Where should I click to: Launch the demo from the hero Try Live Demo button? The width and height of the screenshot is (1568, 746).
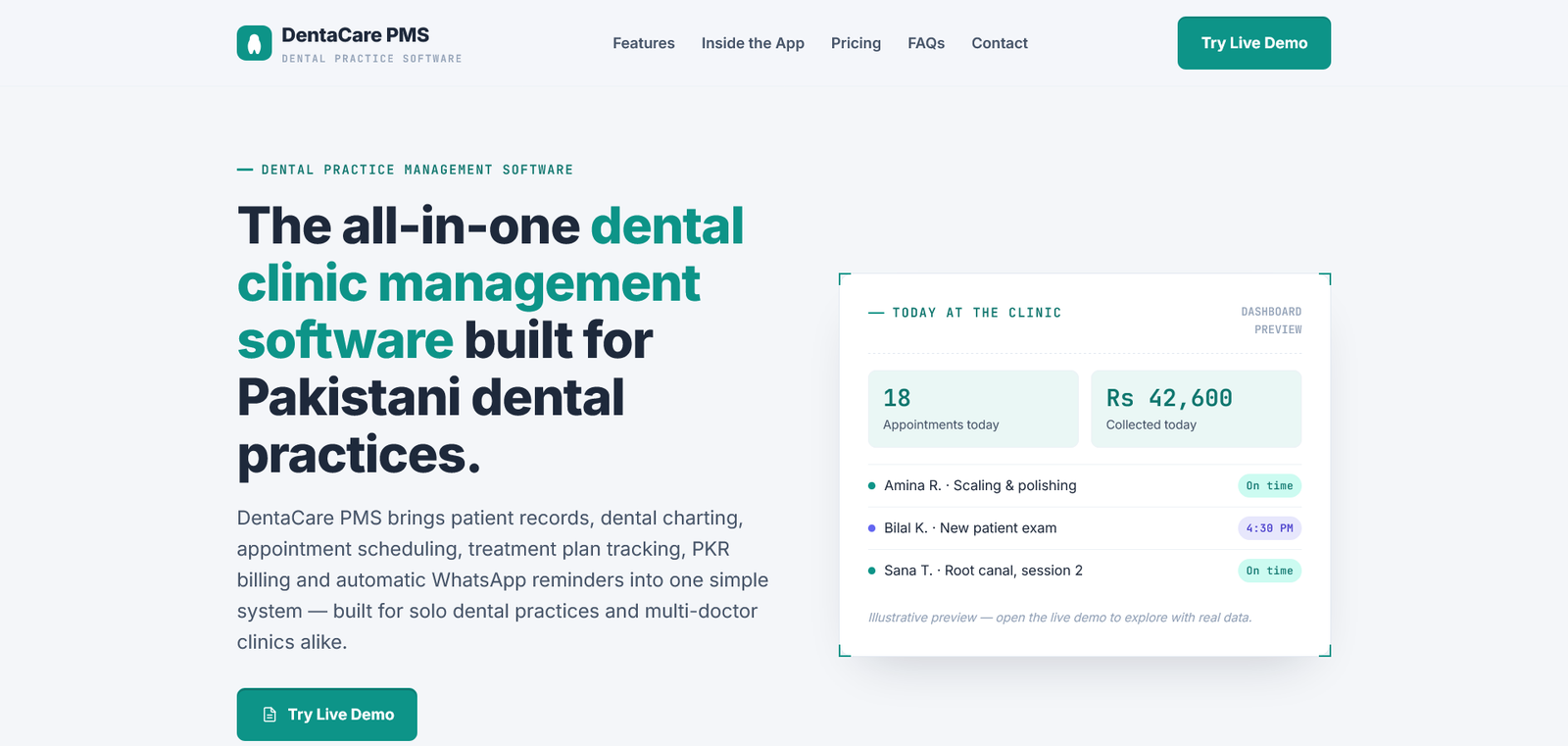pos(327,715)
